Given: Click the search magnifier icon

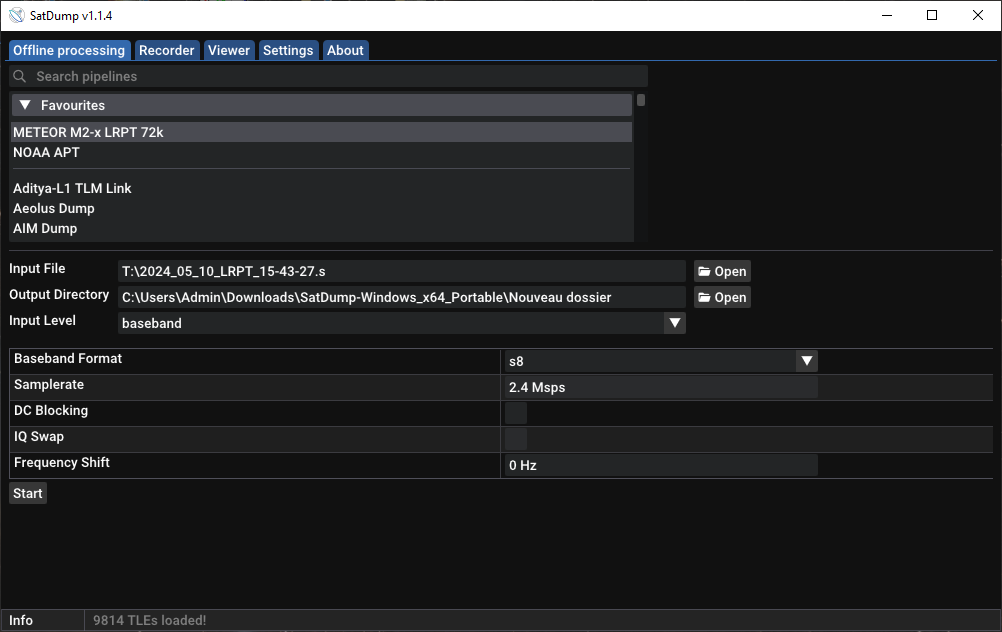Looking at the screenshot, I should [x=20, y=76].
